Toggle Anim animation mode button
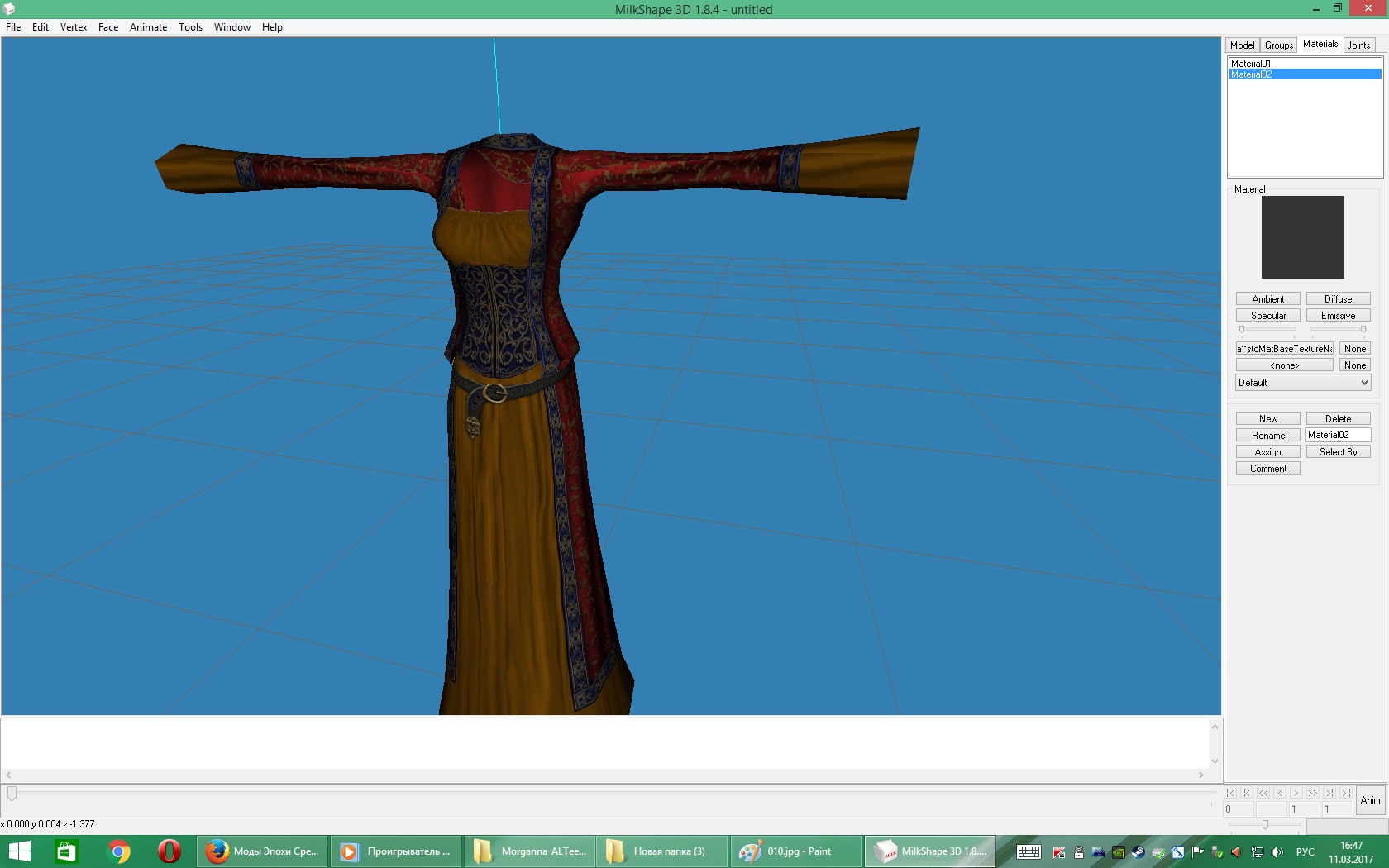 tap(1371, 800)
